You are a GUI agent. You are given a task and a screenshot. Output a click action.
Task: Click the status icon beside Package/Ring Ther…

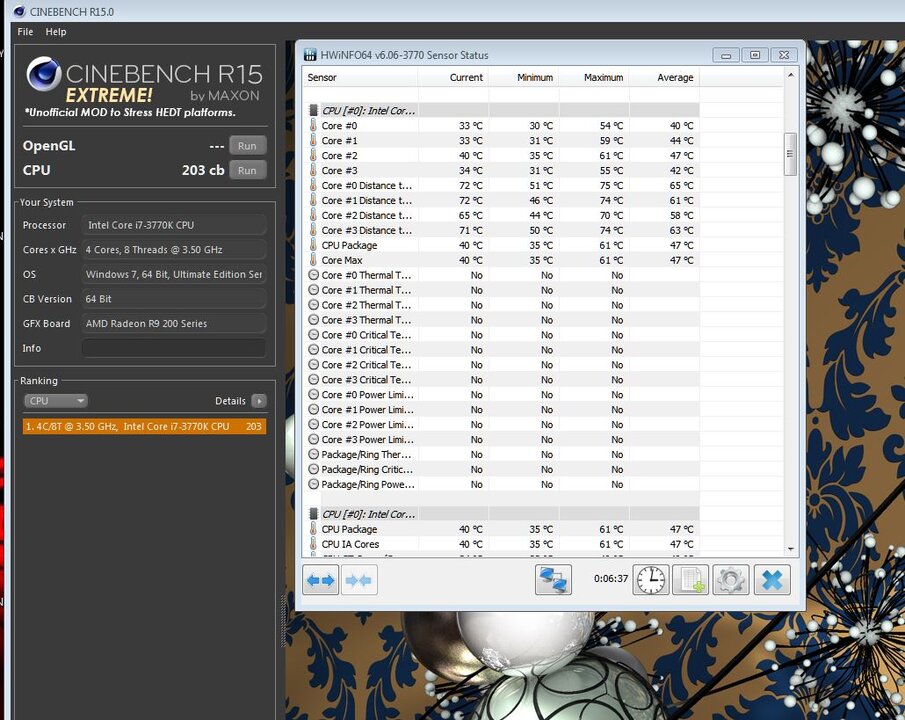313,454
